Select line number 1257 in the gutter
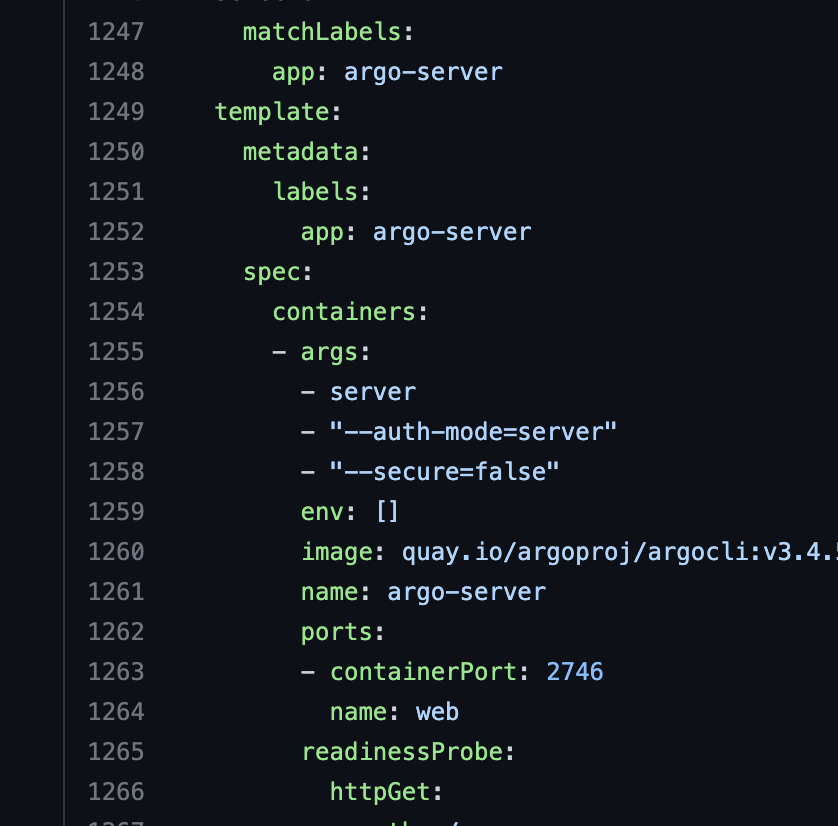838x826 pixels. click(x=116, y=432)
